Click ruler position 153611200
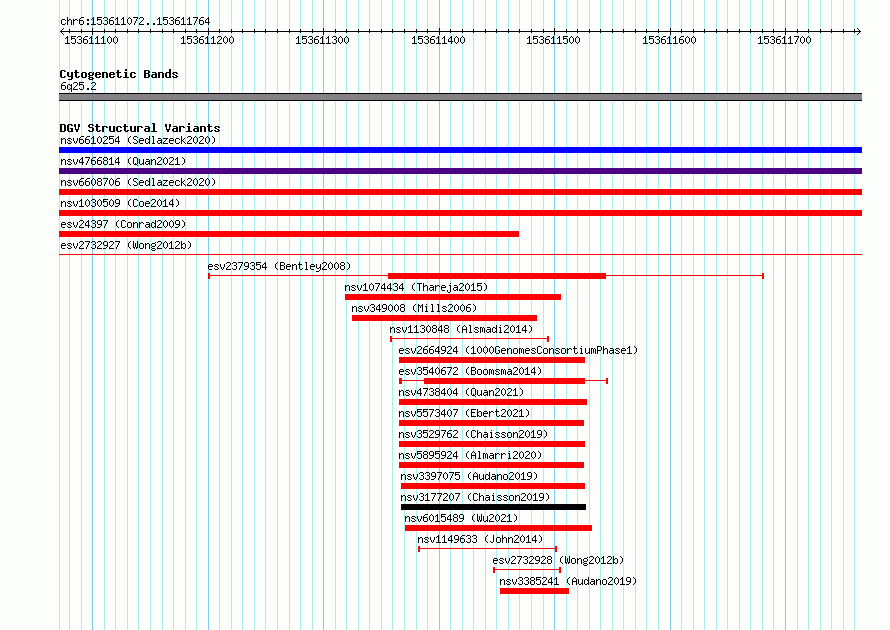 (x=207, y=40)
